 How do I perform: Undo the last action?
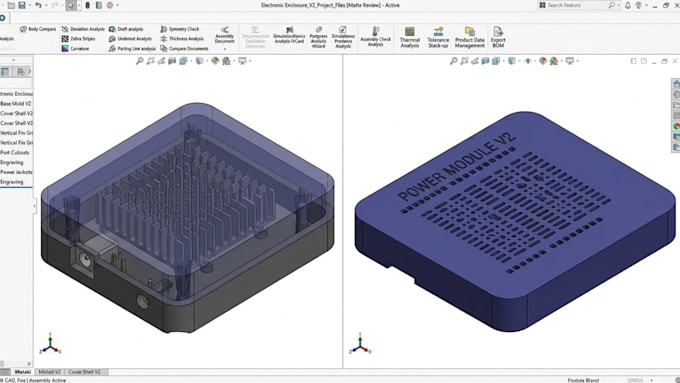pyautogui.click(x=38, y=5)
